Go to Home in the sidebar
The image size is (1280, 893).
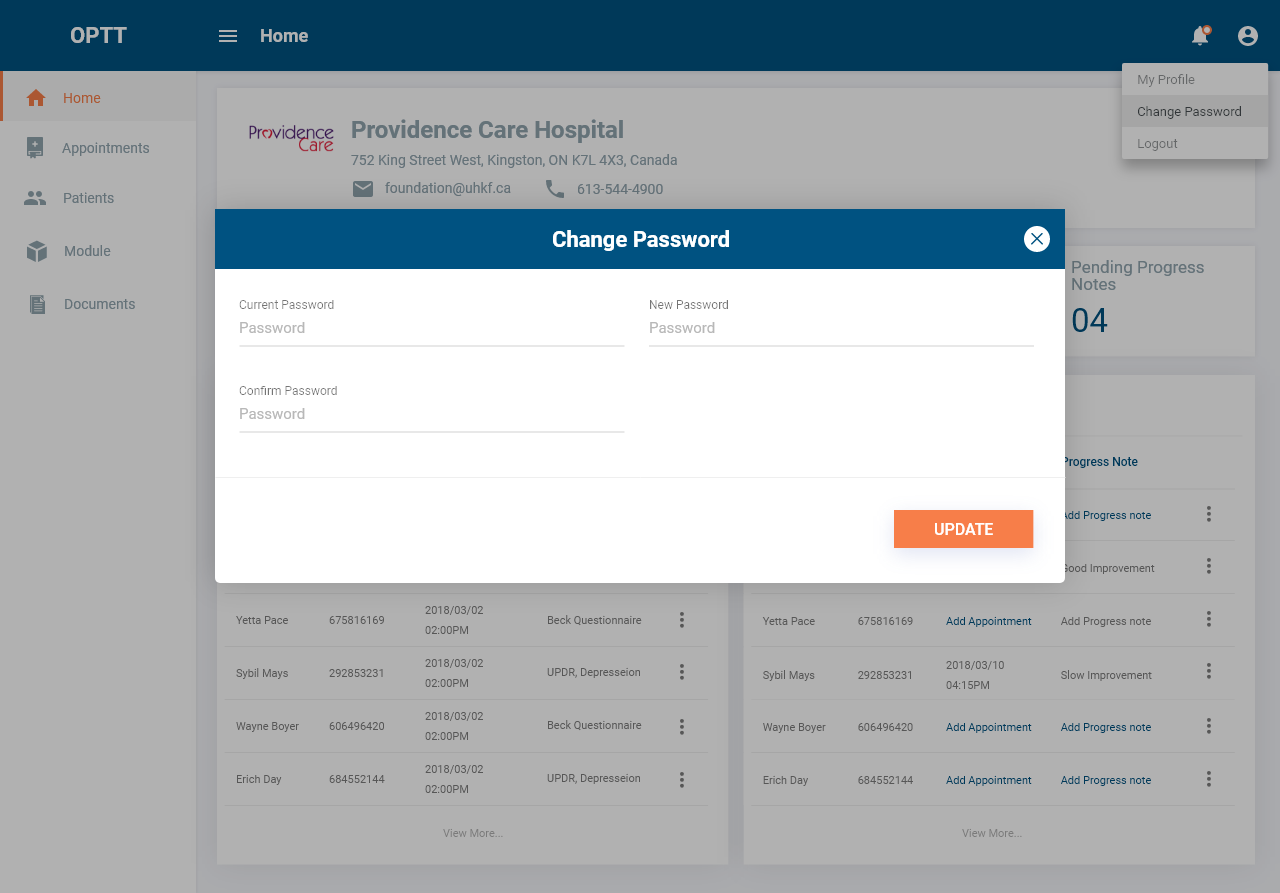coord(81,98)
